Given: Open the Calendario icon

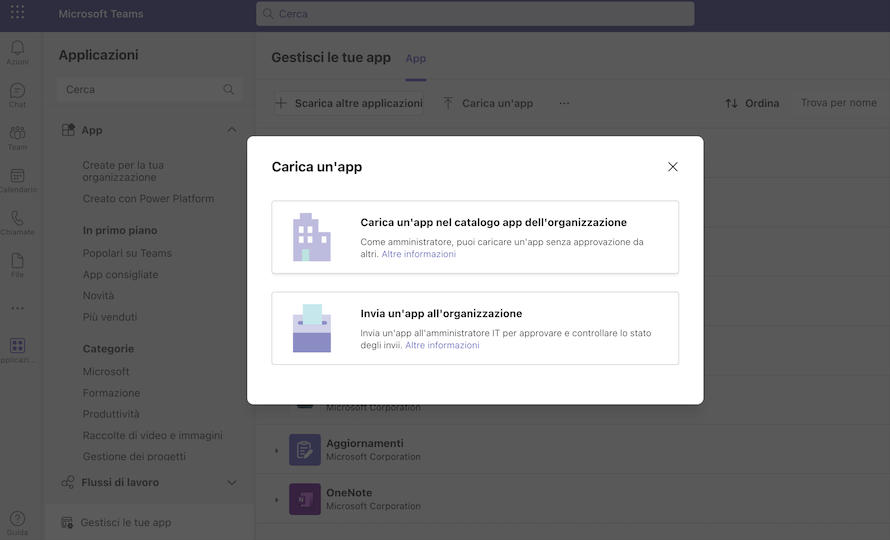Looking at the screenshot, I should [x=18, y=180].
